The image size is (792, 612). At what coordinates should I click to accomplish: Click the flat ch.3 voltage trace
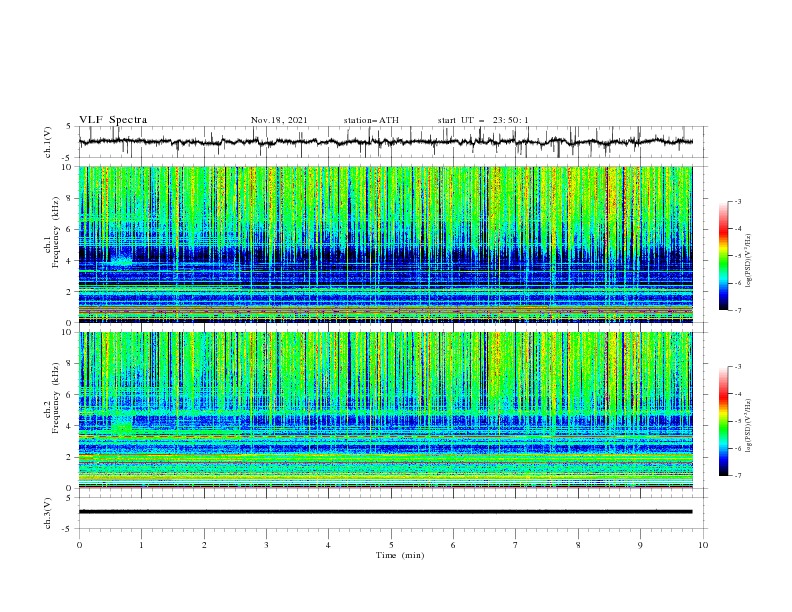click(385, 512)
